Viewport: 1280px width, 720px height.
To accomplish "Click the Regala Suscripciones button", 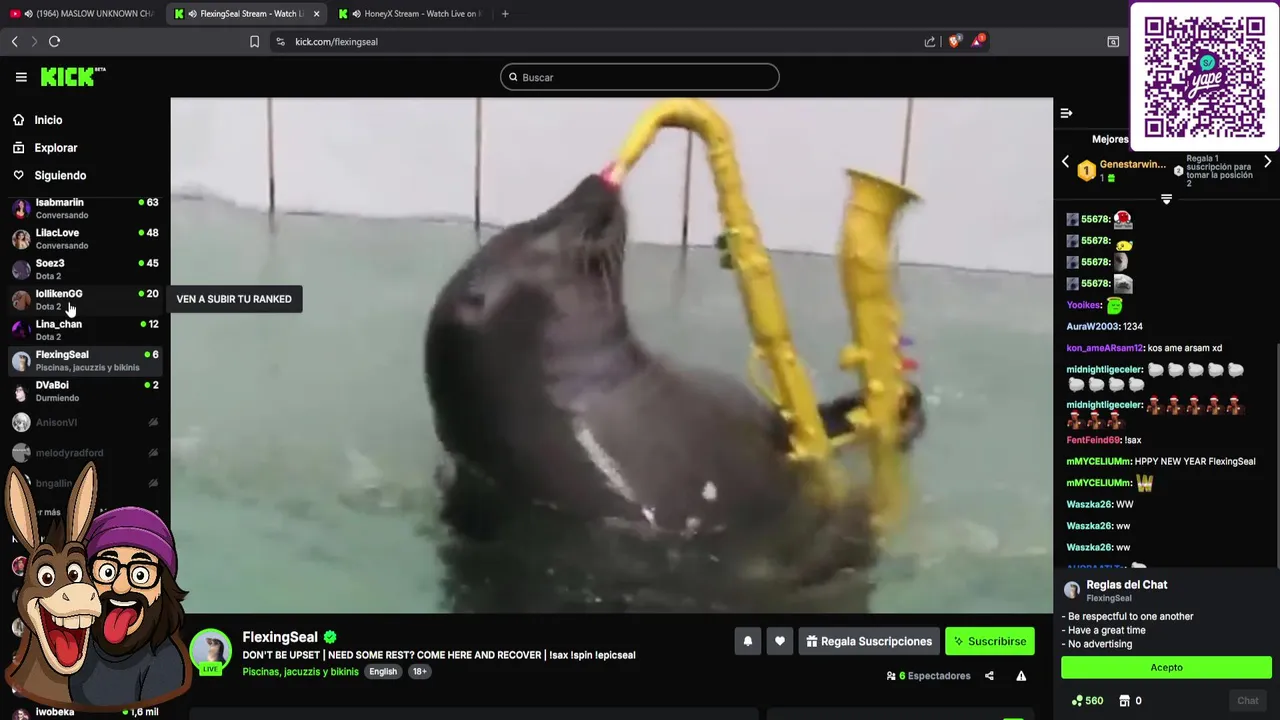I will click(869, 642).
